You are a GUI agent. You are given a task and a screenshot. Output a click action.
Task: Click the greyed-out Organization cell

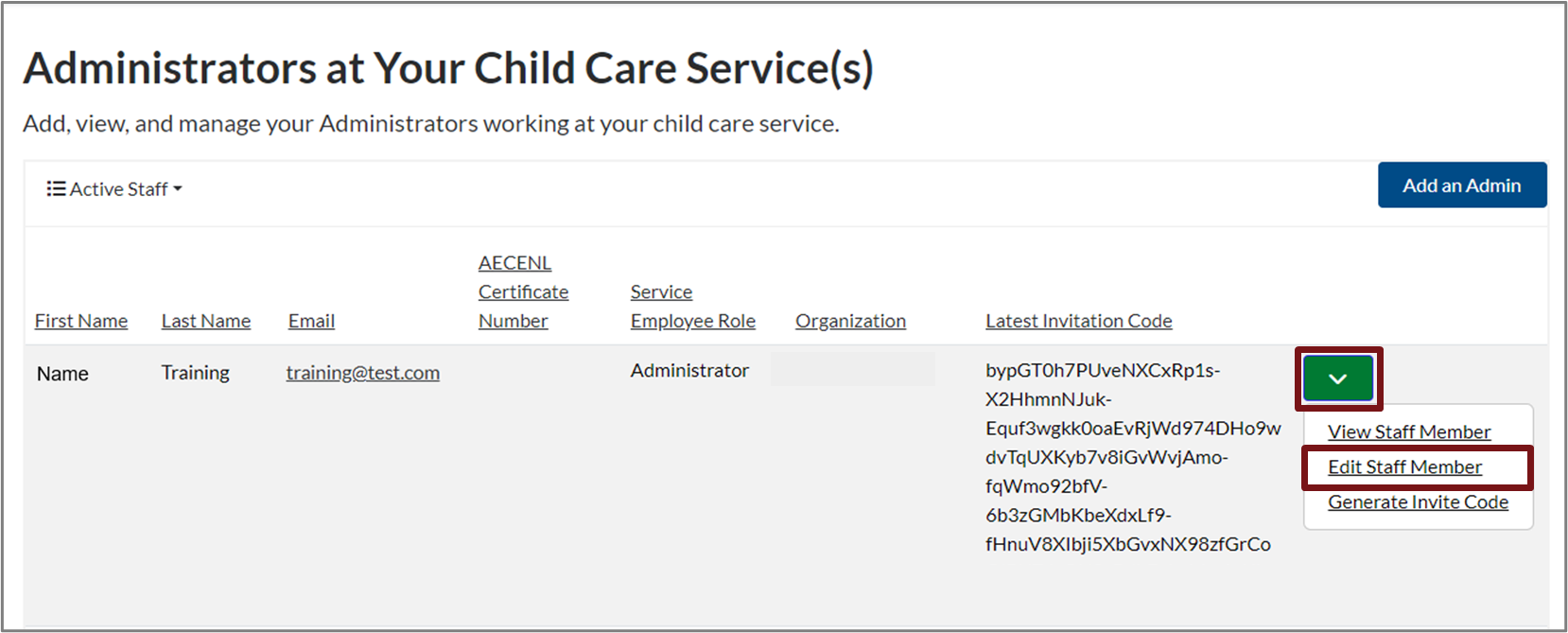852,370
